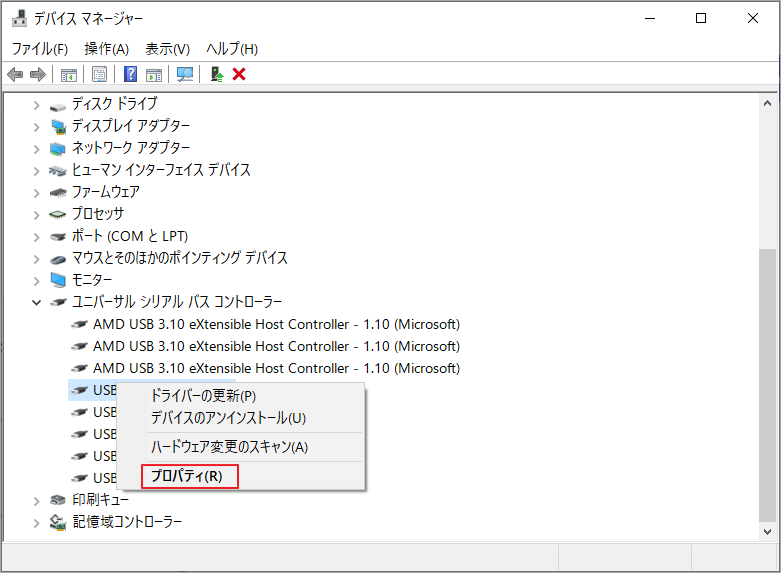Expand the ファームウェア node
Image resolution: width=781 pixels, height=573 pixels.
tap(36, 193)
